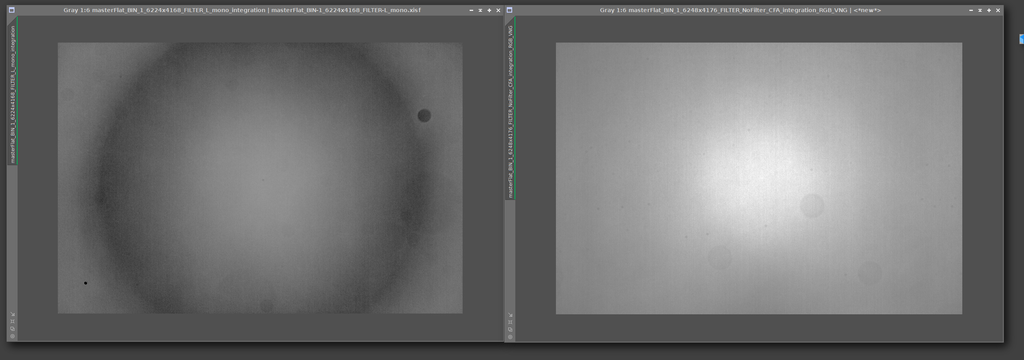Click the diagonal arrow icon in the L_mono window sidebar
Image resolution: width=1024 pixels, height=360 pixels.
(12, 314)
